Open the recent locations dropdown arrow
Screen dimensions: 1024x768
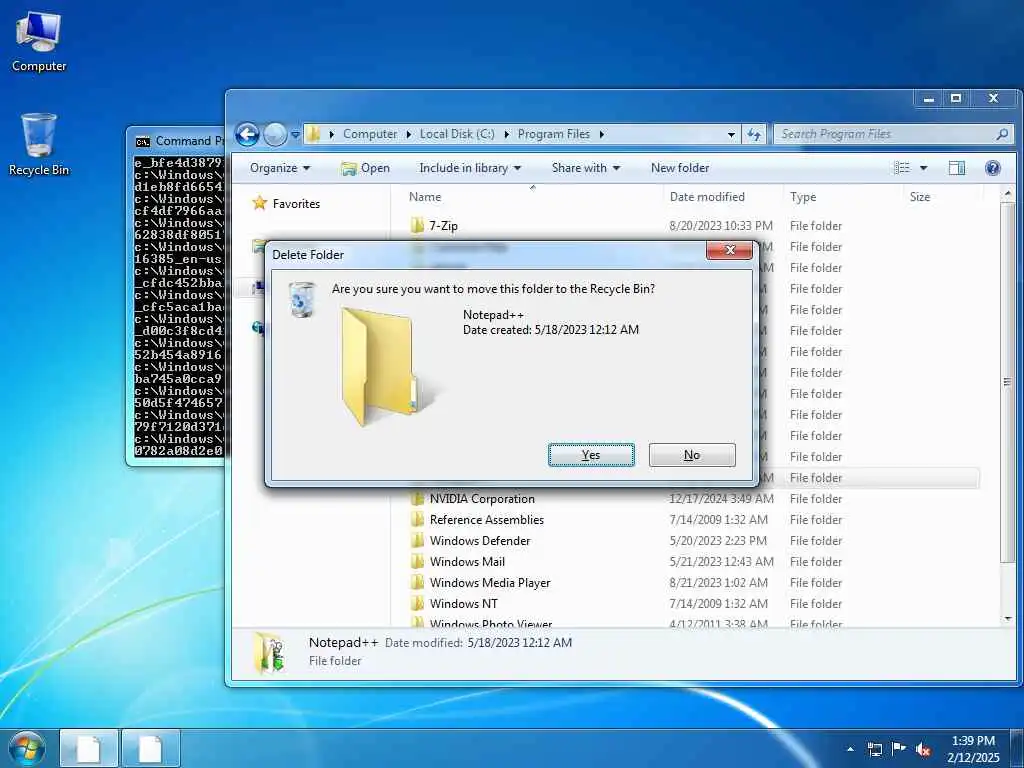(295, 135)
